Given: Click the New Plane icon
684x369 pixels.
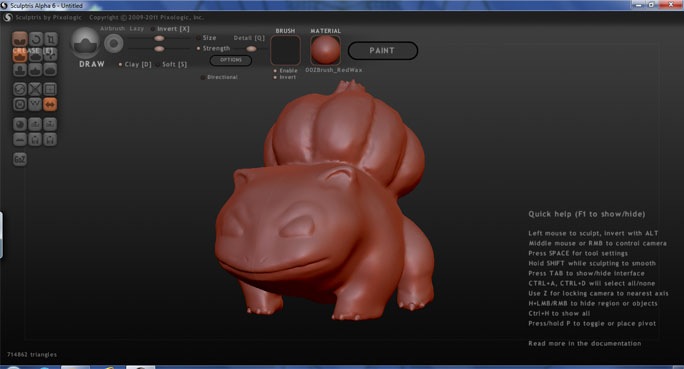Looking at the screenshot, I should tap(20, 140).
